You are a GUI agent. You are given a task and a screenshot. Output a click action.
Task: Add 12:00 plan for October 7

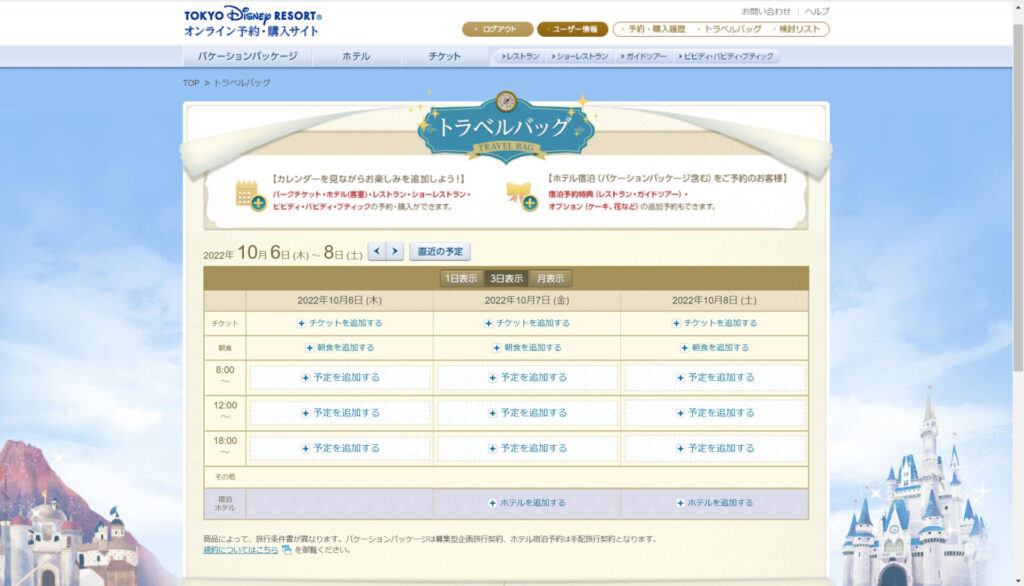pos(527,413)
